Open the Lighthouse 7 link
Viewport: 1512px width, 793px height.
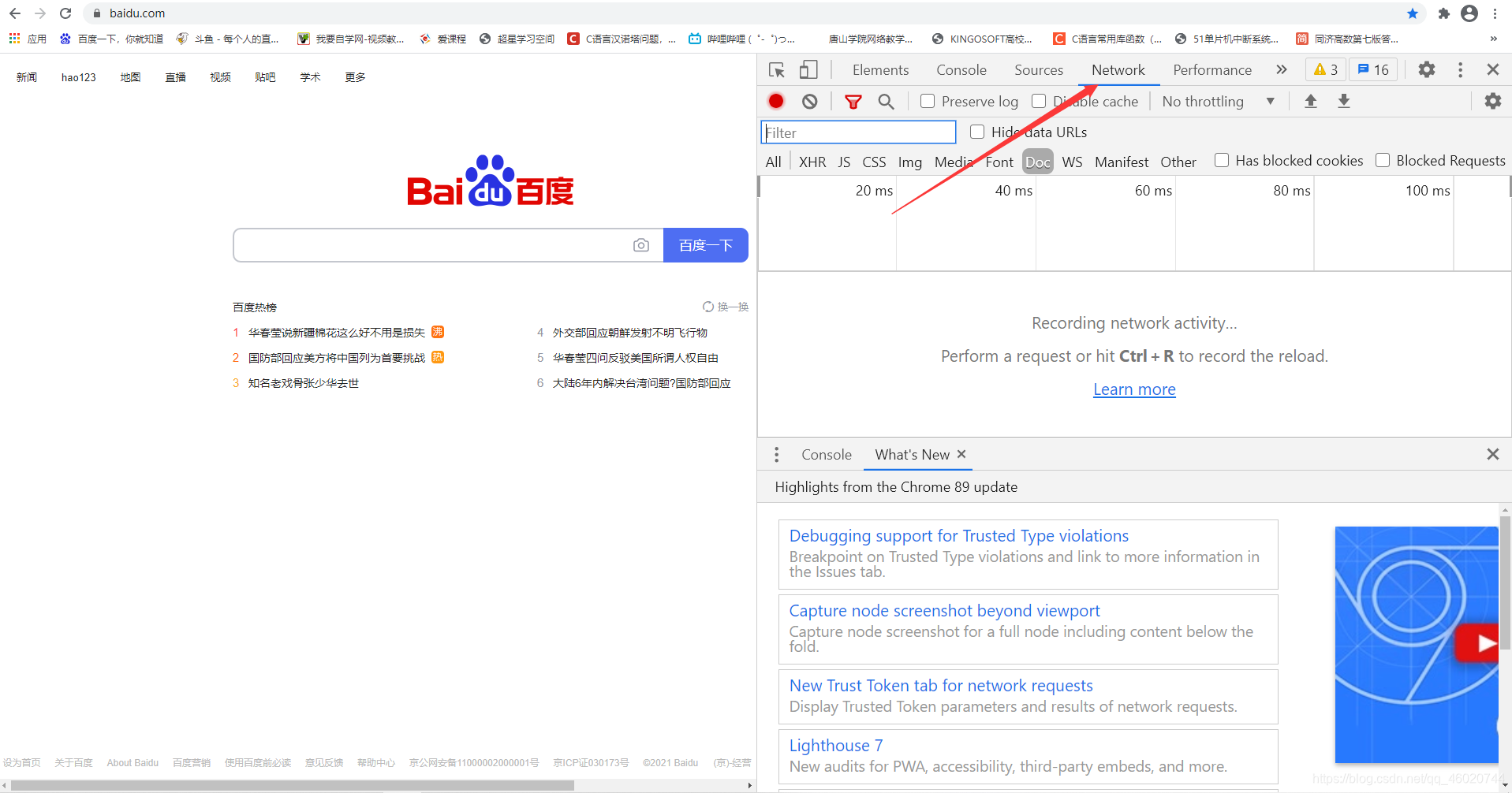coord(836,746)
